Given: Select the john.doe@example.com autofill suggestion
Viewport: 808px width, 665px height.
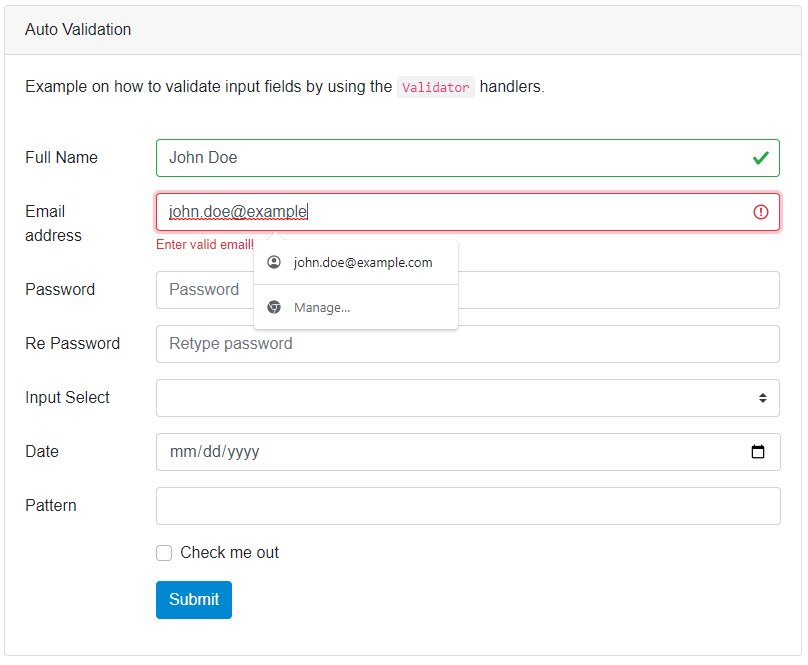Looking at the screenshot, I should [x=362, y=263].
